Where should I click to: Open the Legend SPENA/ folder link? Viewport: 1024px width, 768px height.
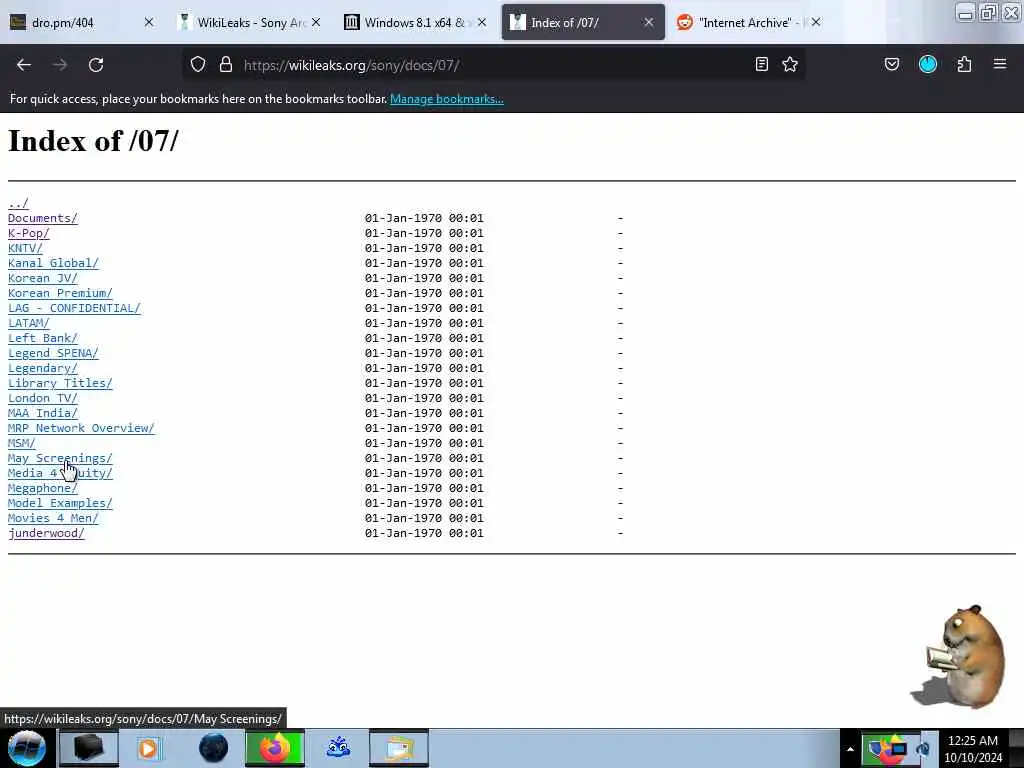point(53,353)
